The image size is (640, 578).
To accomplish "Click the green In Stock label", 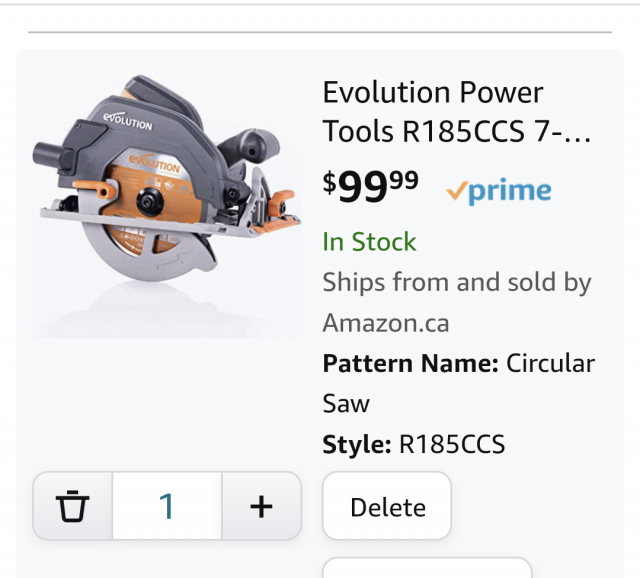I will pos(369,241).
